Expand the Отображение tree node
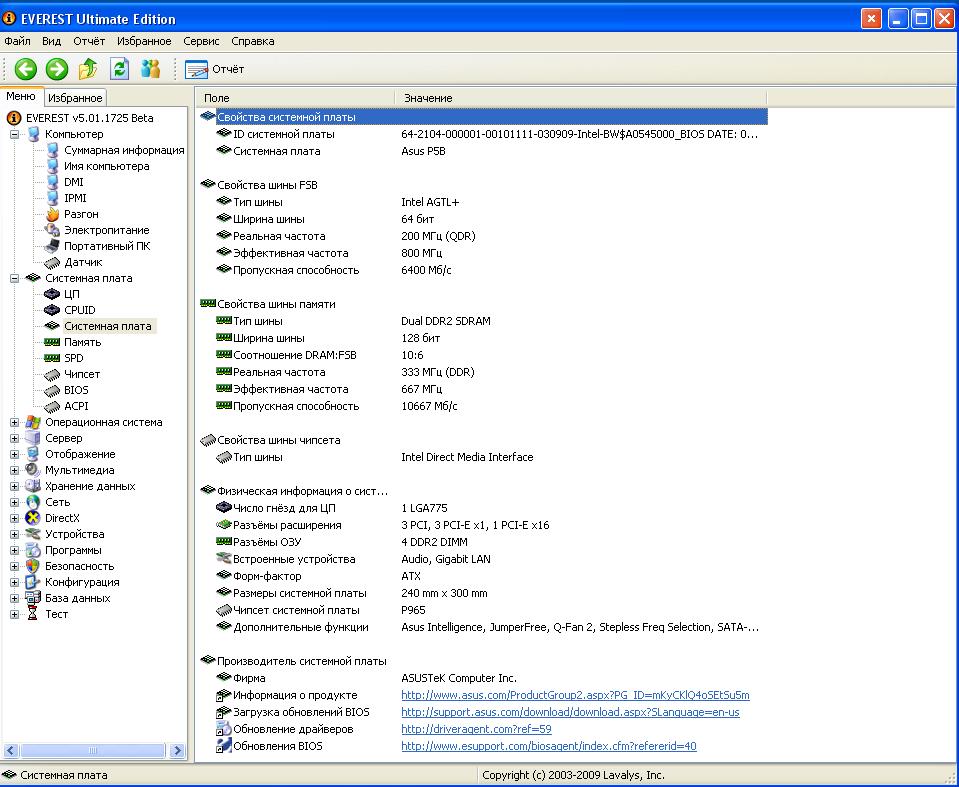This screenshot has width=959, height=787. click(14, 454)
